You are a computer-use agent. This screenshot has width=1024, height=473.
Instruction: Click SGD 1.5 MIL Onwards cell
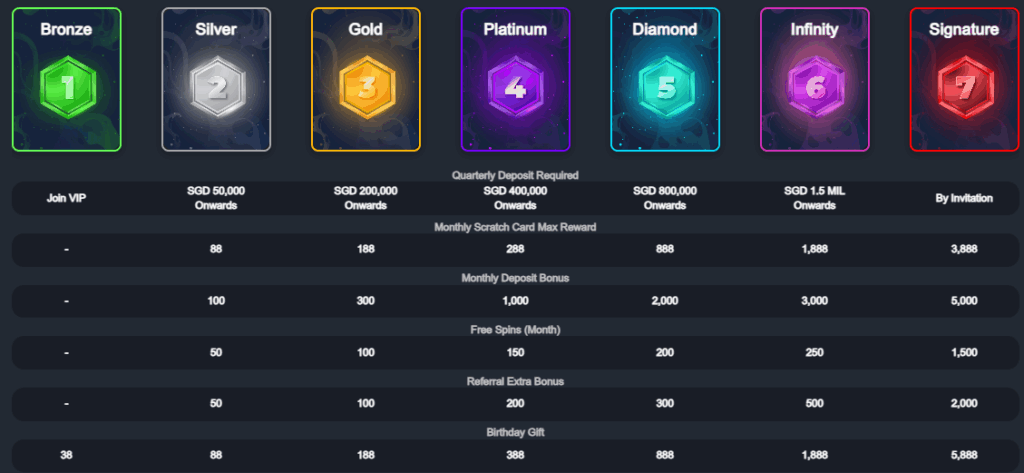(x=814, y=198)
